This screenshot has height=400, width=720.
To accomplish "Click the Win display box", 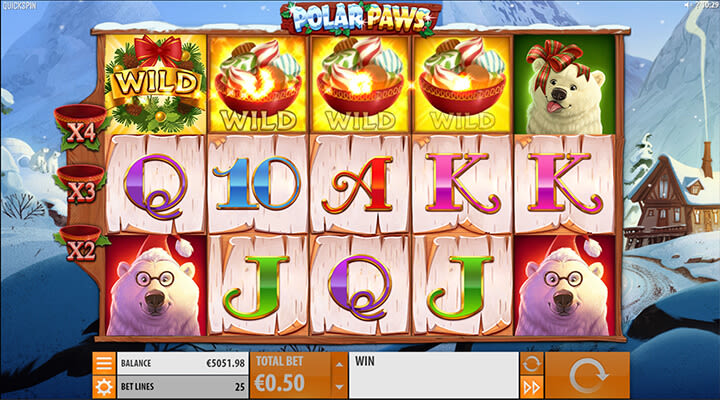I will [x=433, y=375].
